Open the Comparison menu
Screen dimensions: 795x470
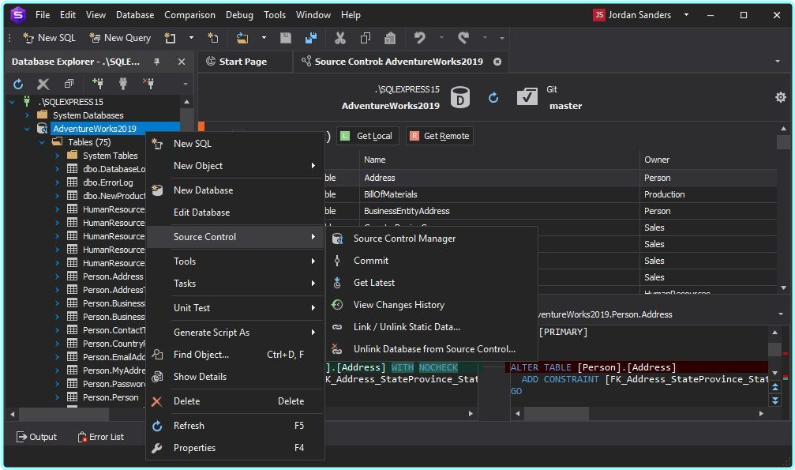coord(190,15)
